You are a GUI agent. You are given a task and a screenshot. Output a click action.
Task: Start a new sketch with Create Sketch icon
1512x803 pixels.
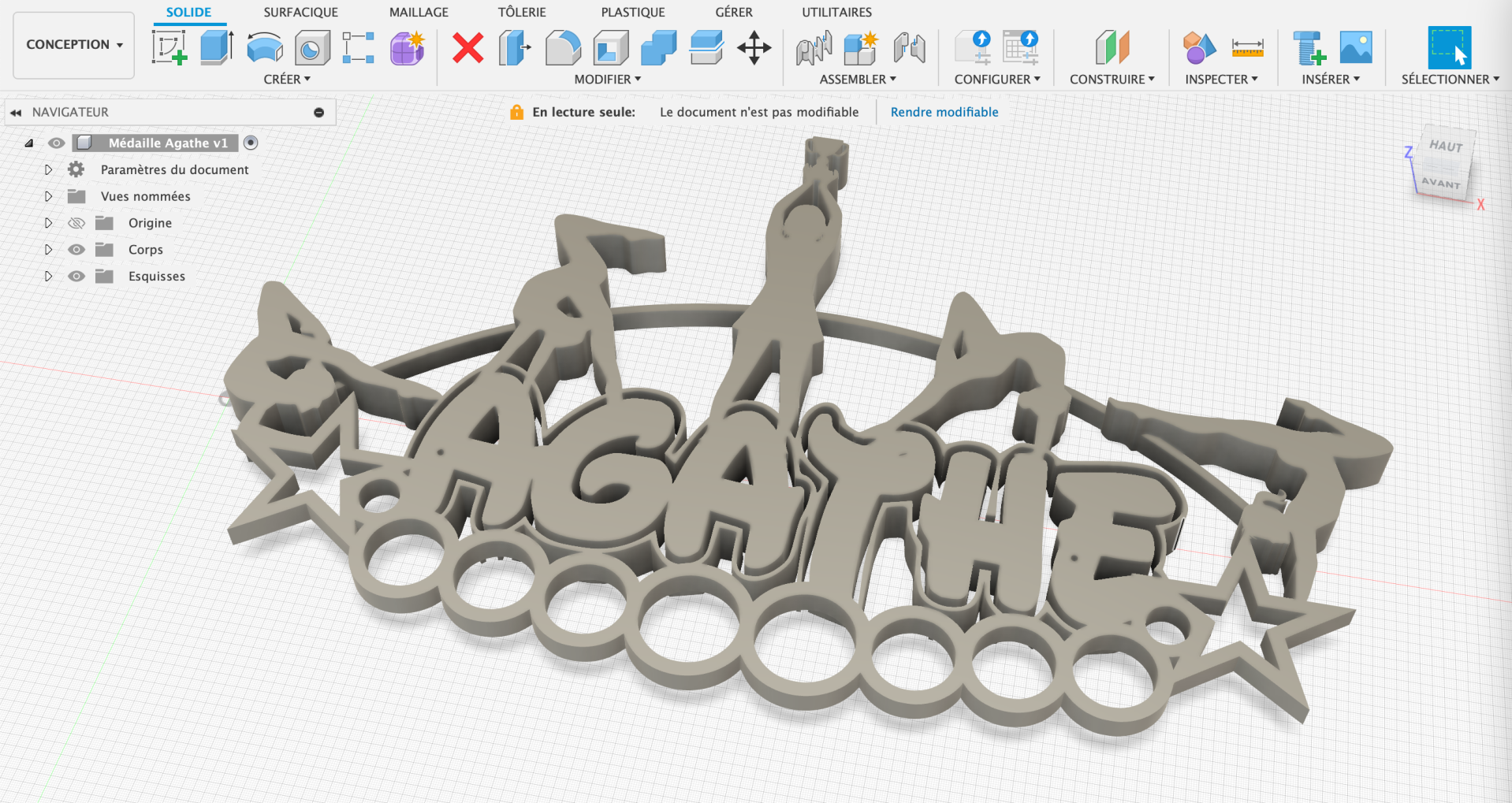click(169, 47)
